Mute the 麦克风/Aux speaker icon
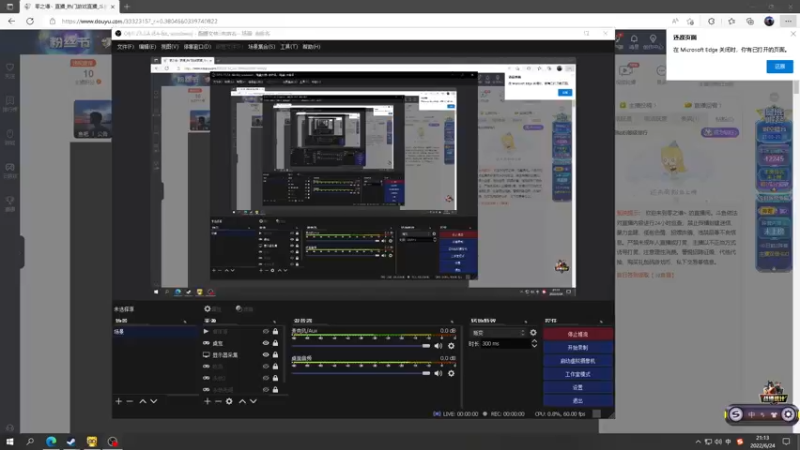800x450 pixels. click(x=438, y=346)
